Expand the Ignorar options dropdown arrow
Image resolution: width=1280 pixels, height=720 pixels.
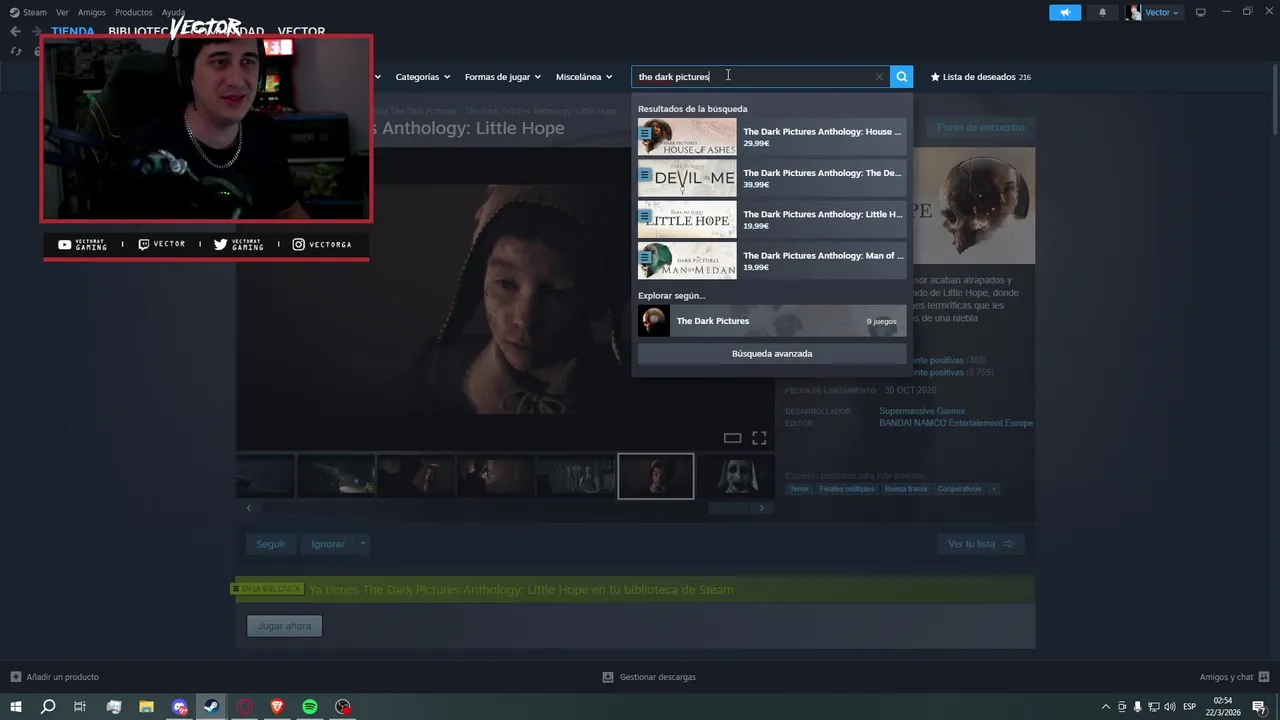[x=363, y=544]
